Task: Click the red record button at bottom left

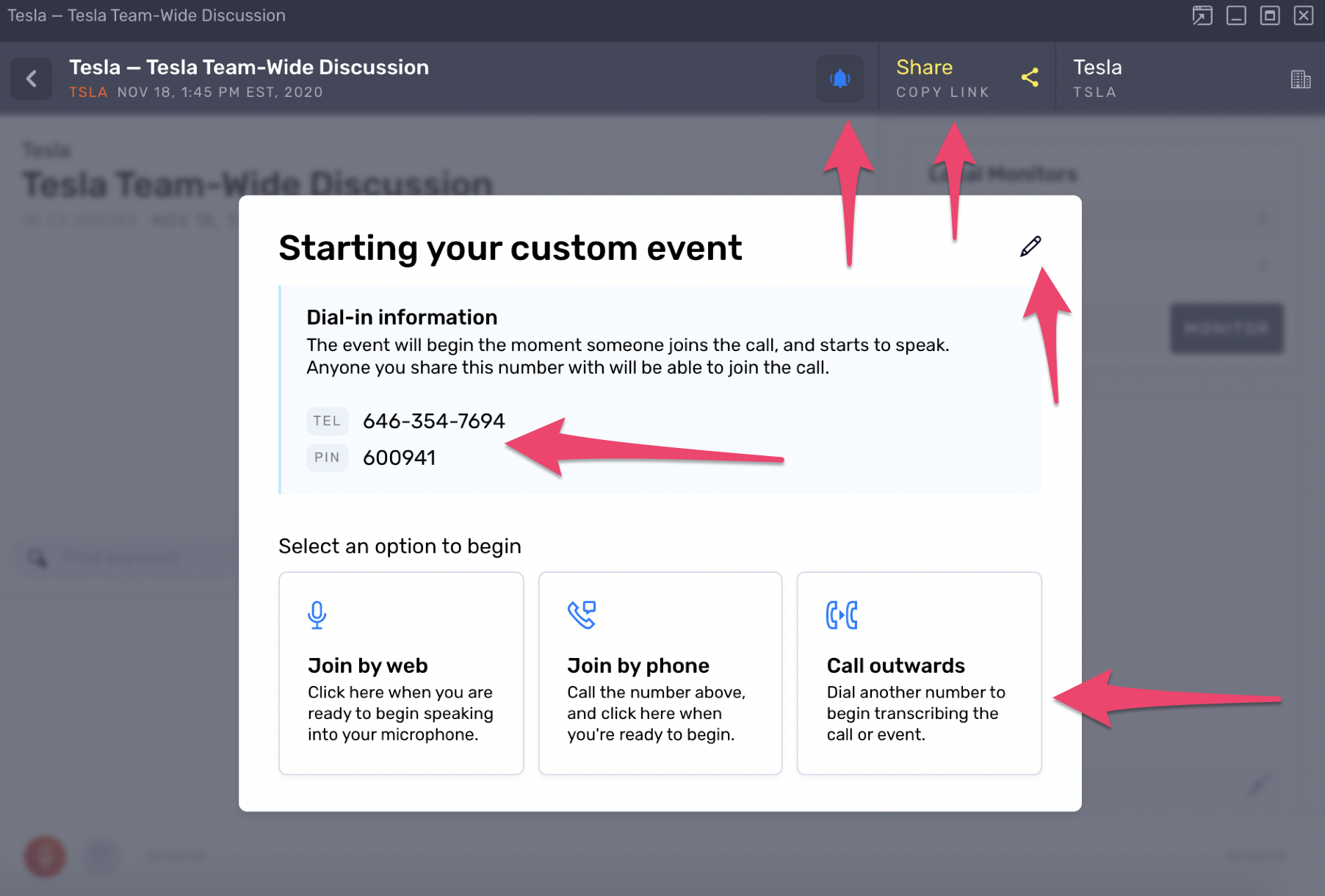Action: tap(45, 856)
